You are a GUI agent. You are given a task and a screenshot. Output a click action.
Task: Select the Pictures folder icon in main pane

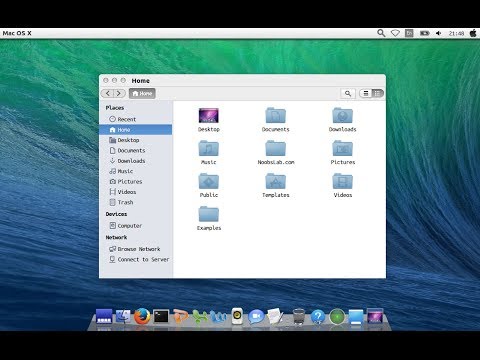coord(343,148)
